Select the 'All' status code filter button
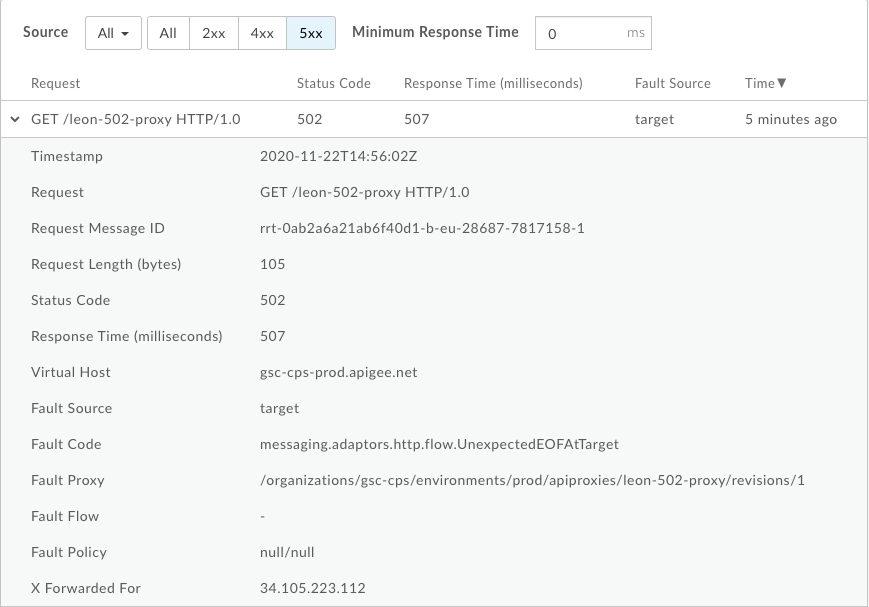Viewport: 869px width, 607px height. click(x=168, y=33)
